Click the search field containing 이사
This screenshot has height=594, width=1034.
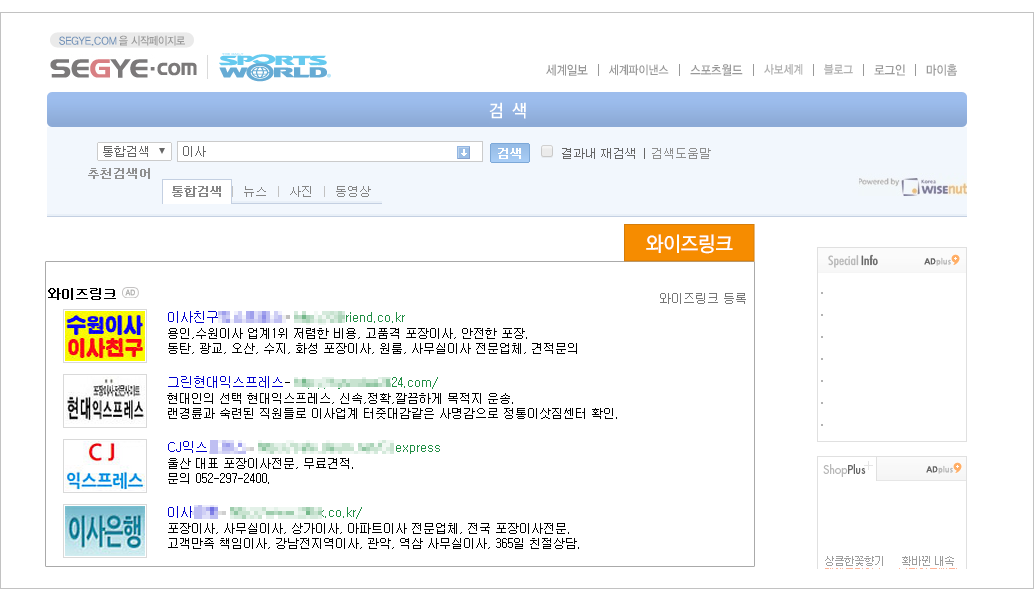coord(330,152)
